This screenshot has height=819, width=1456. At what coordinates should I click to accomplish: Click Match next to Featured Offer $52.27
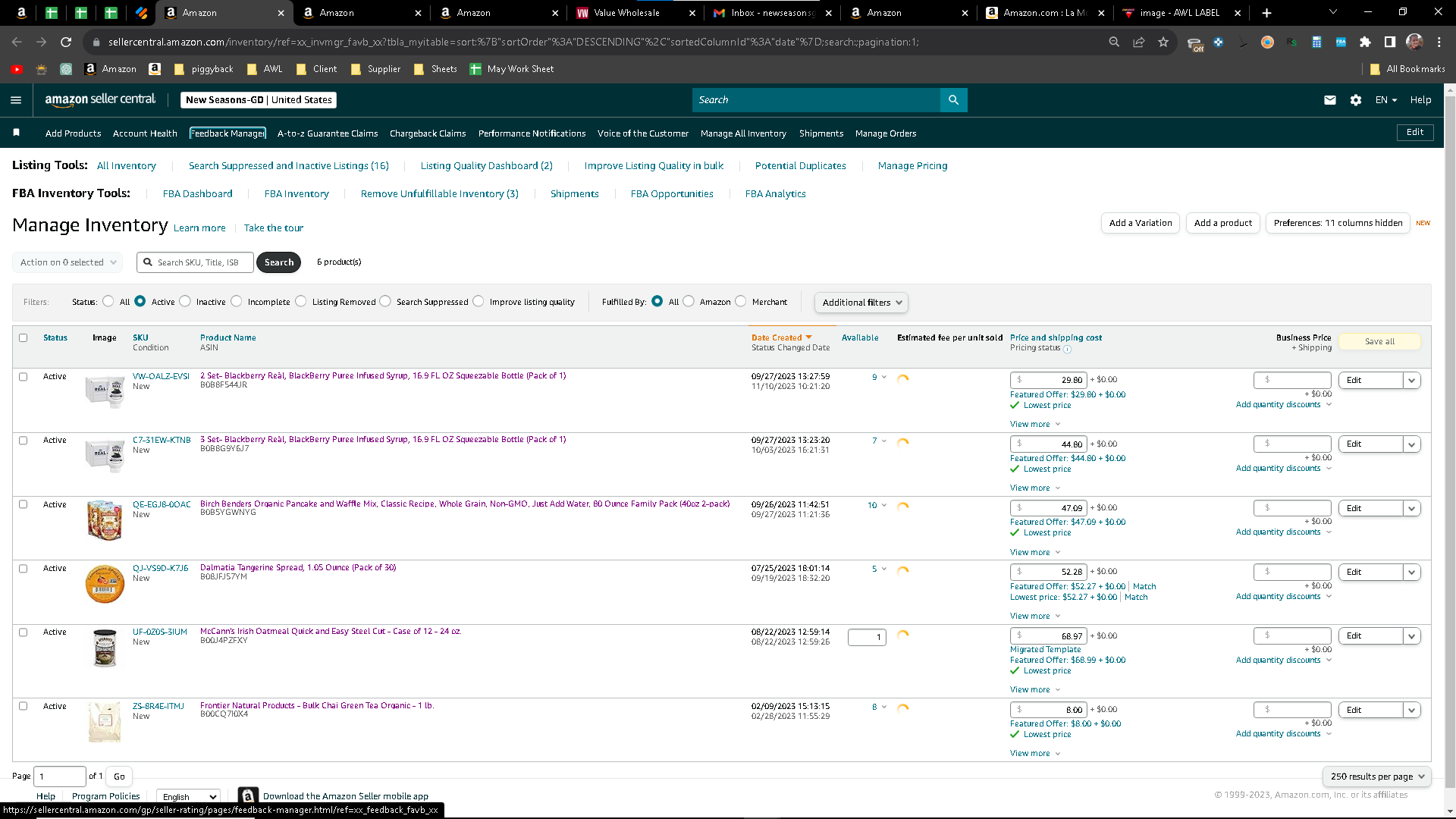click(x=1144, y=587)
